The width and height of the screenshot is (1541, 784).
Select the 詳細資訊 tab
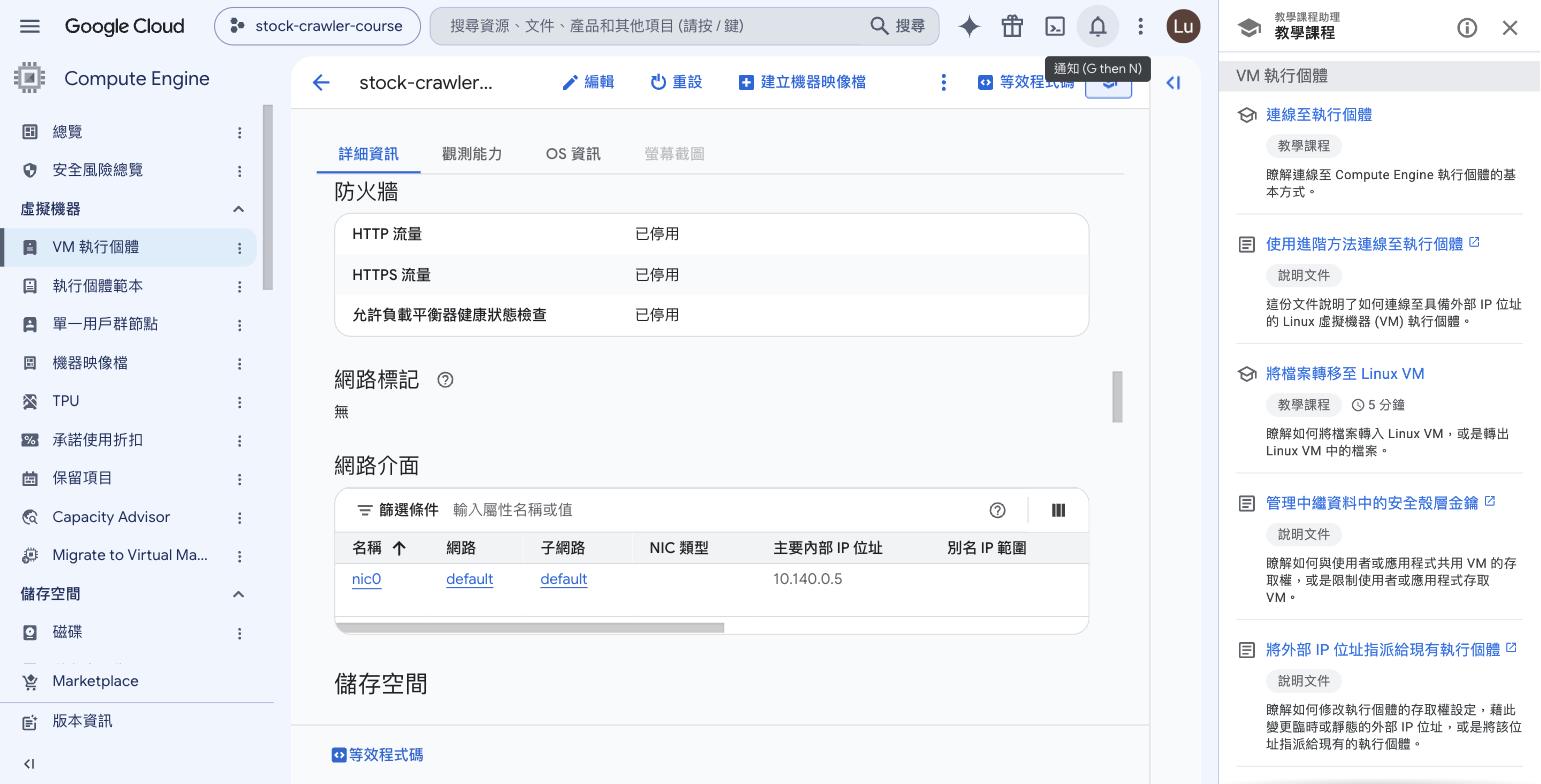pos(368,154)
